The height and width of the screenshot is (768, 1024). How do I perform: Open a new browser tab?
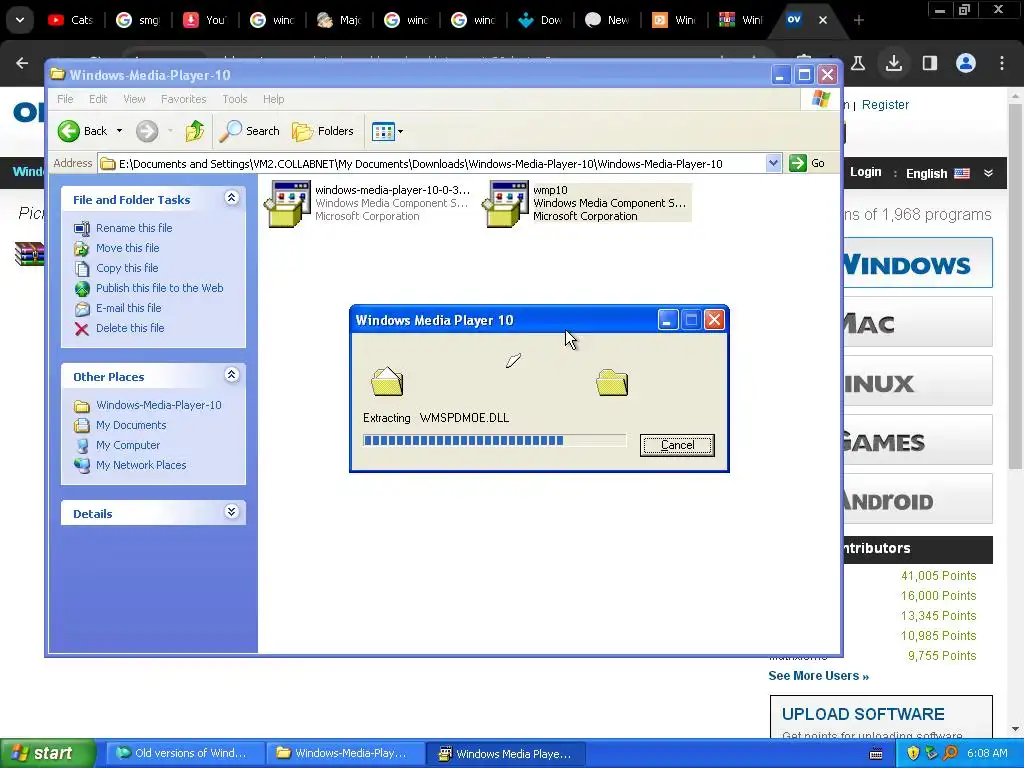point(859,20)
